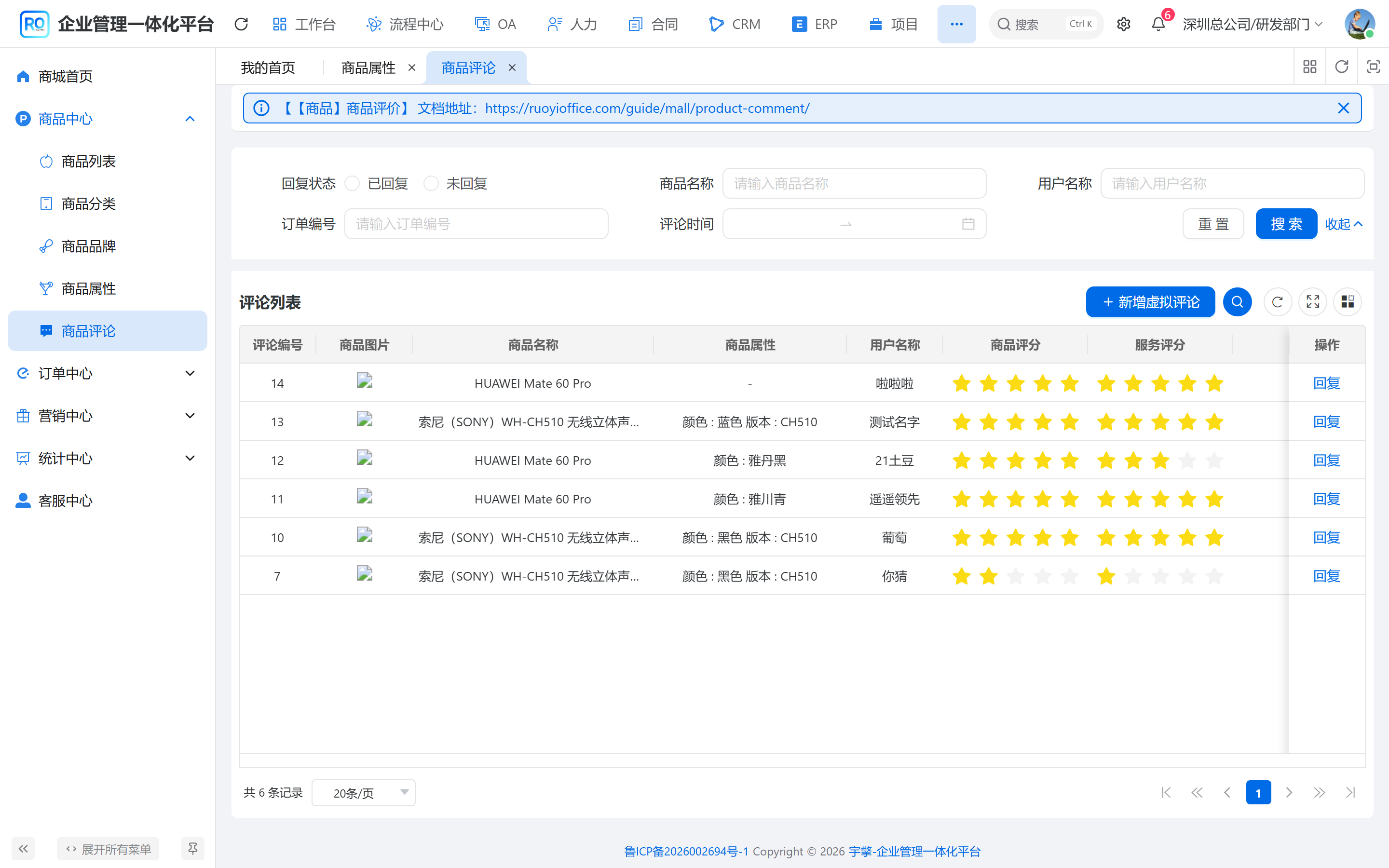Click the 重置 button

click(x=1213, y=224)
